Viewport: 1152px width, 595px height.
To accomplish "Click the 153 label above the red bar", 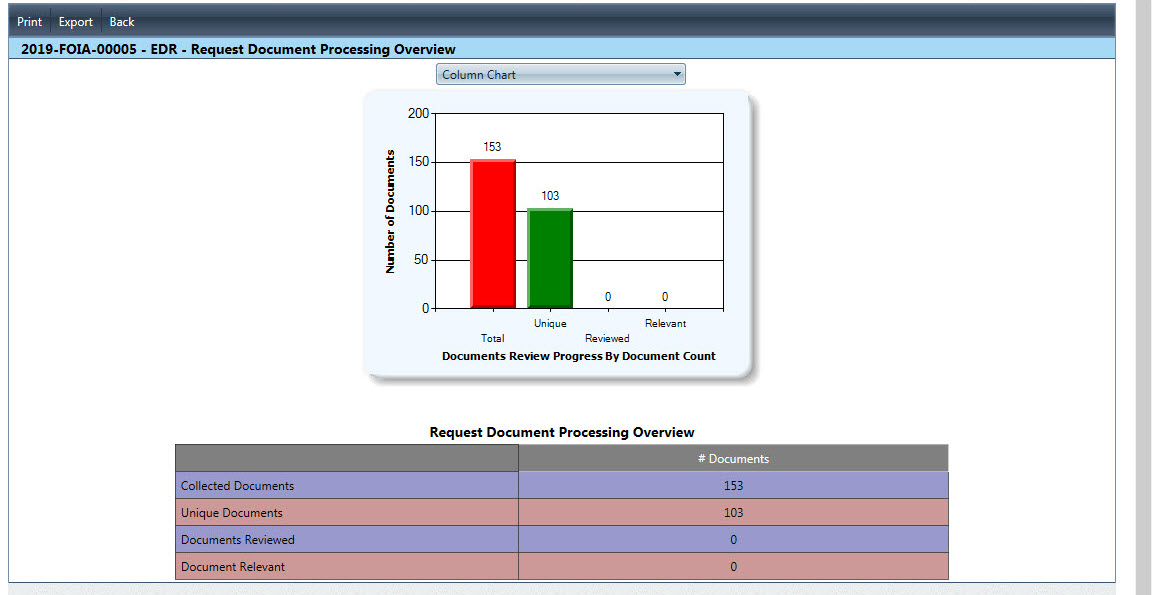I will [492, 147].
